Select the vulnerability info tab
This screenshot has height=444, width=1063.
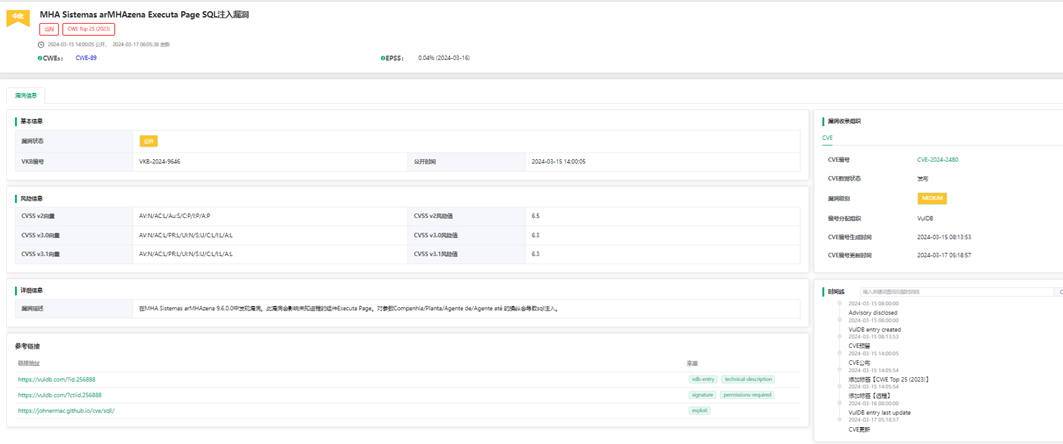tap(26, 96)
